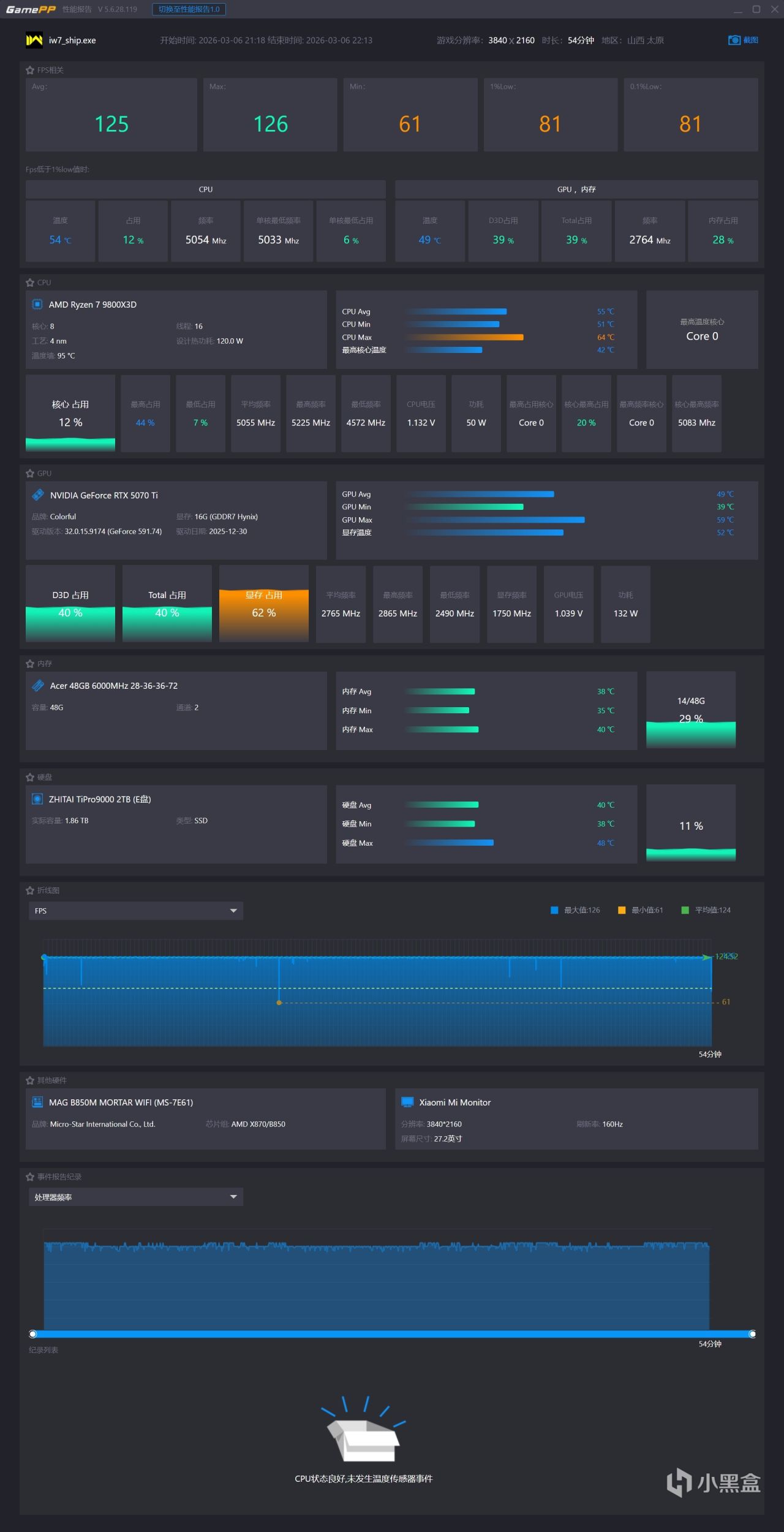Click the star icon beside GPU section
The width and height of the screenshot is (784, 1532).
tap(30, 474)
